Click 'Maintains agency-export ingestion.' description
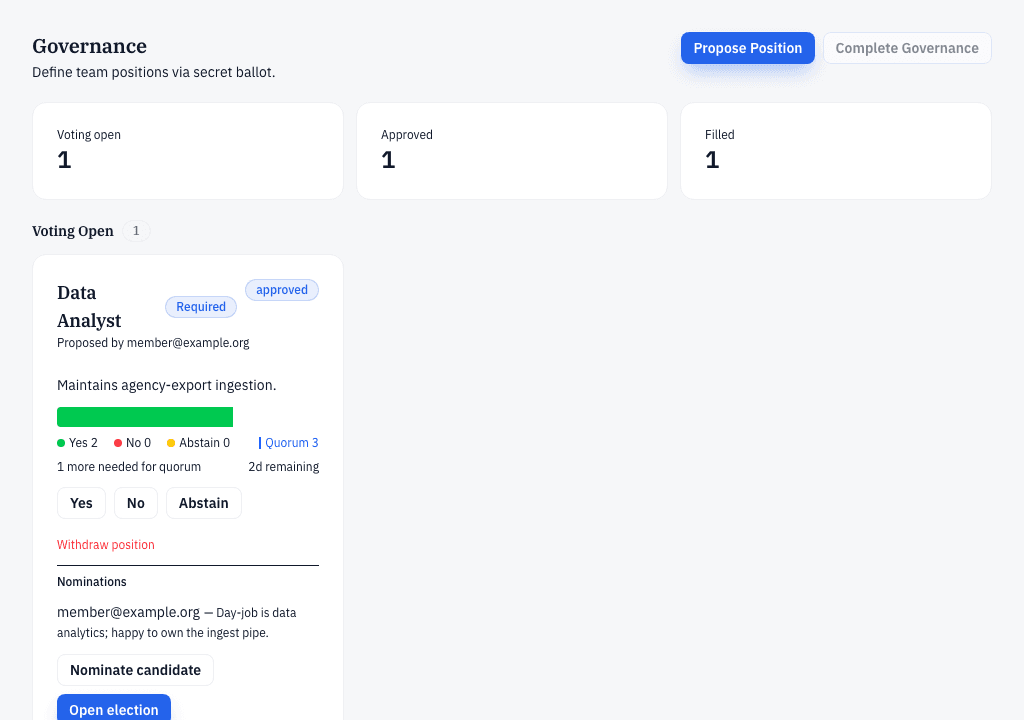 click(x=167, y=385)
